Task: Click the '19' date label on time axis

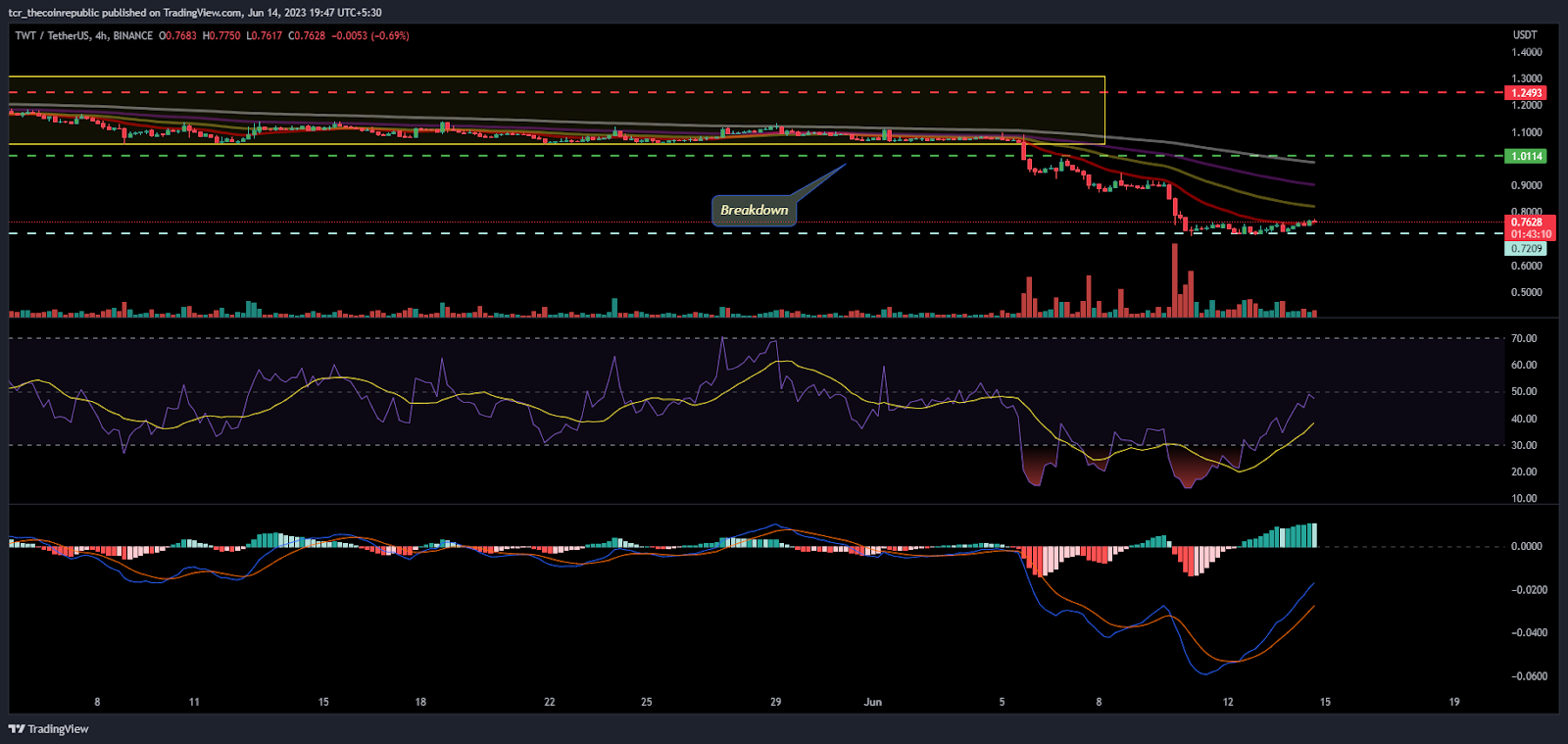Action: (1454, 702)
